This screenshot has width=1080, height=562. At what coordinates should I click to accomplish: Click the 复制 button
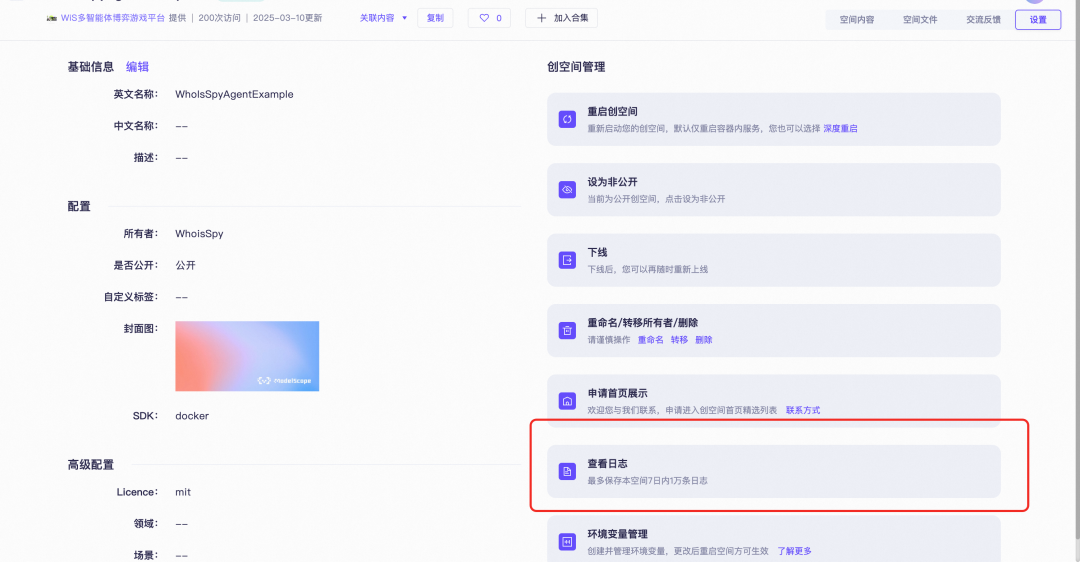(x=435, y=18)
